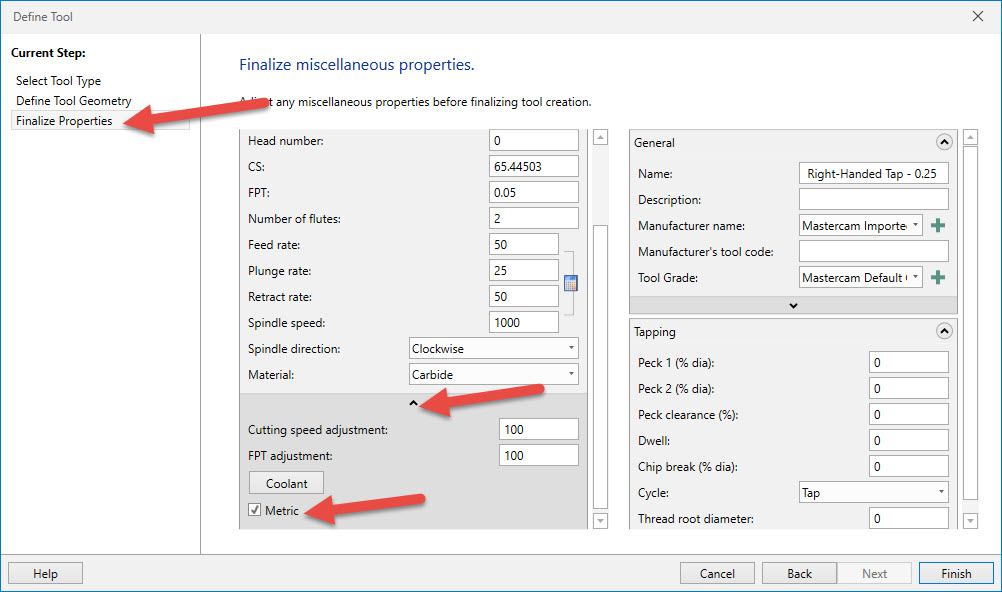Click Peck clearance (%) field
1002x592 pixels.
908,414
